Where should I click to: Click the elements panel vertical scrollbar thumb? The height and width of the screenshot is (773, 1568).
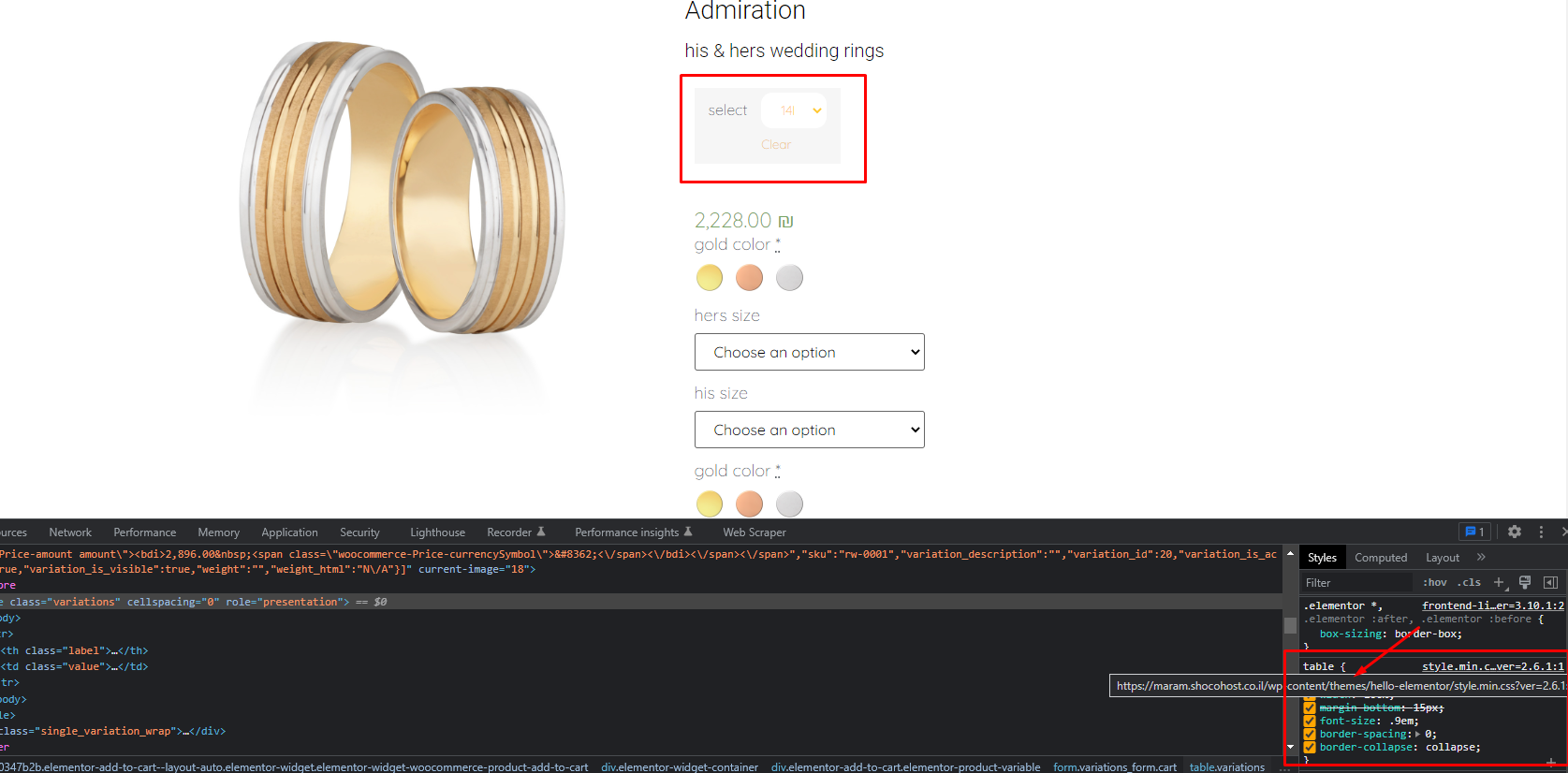(x=1290, y=626)
